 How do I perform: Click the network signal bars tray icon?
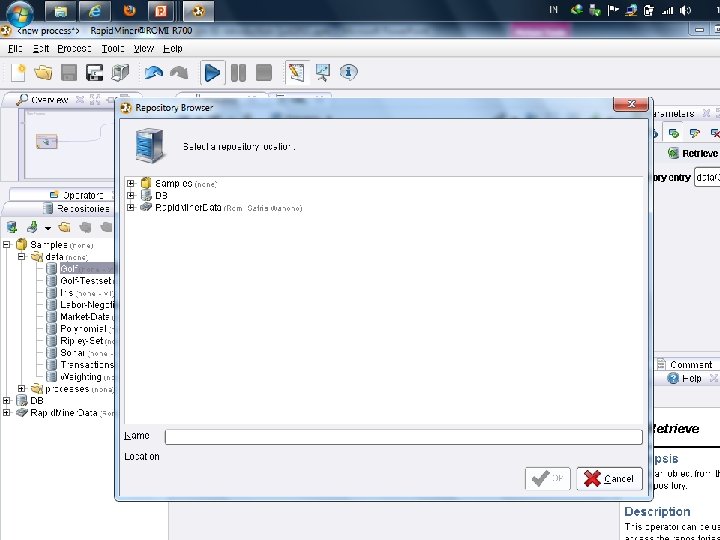[x=668, y=11]
